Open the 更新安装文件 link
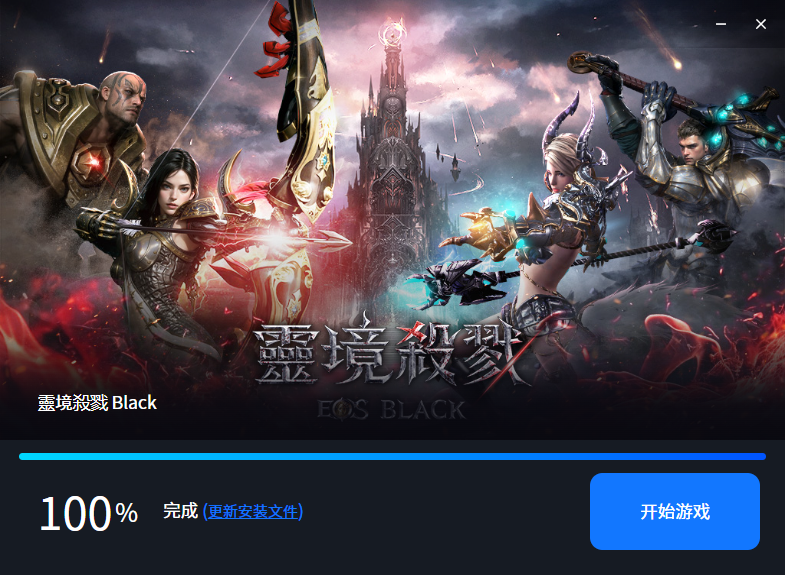Screen dimensions: 785x575 click(x=253, y=511)
